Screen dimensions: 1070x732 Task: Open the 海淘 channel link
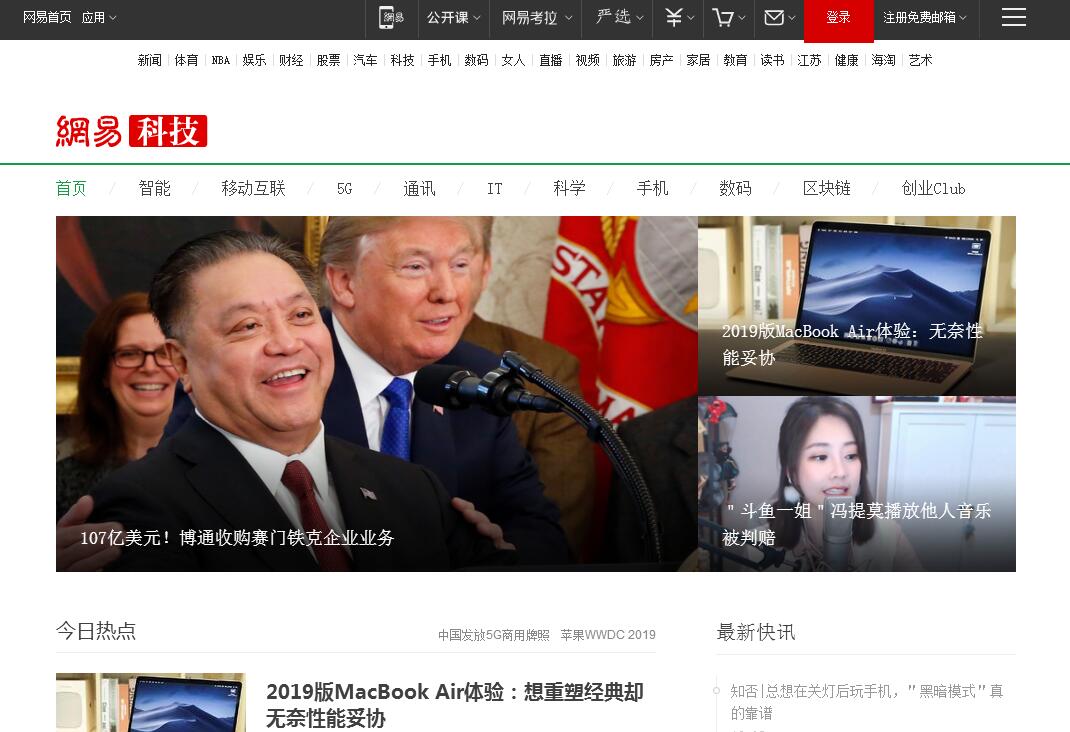(x=883, y=60)
